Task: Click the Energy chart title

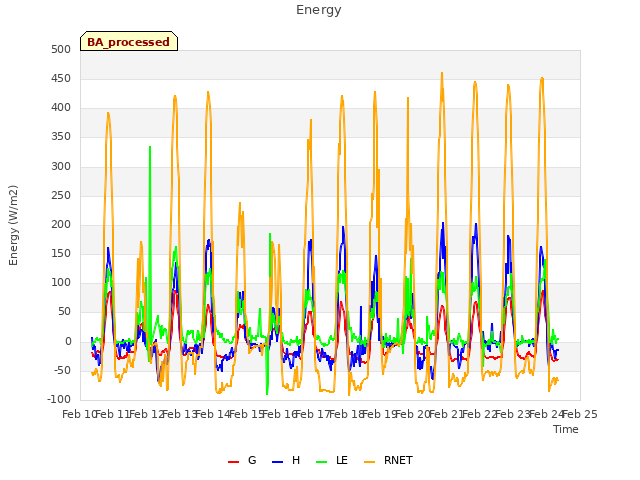Action: pos(319,10)
